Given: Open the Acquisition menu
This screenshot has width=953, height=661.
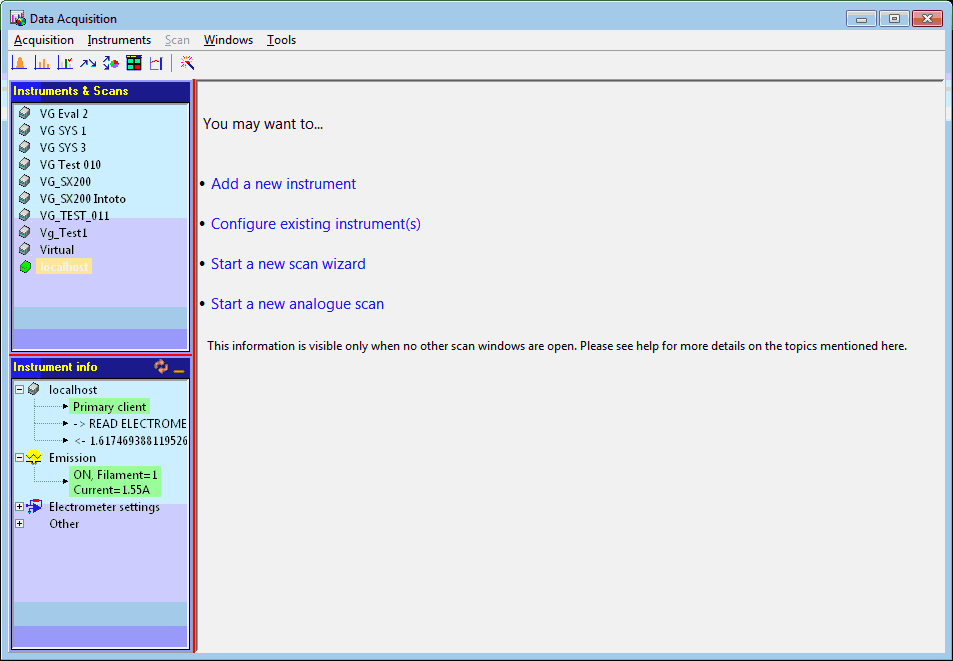Looking at the screenshot, I should click(44, 40).
